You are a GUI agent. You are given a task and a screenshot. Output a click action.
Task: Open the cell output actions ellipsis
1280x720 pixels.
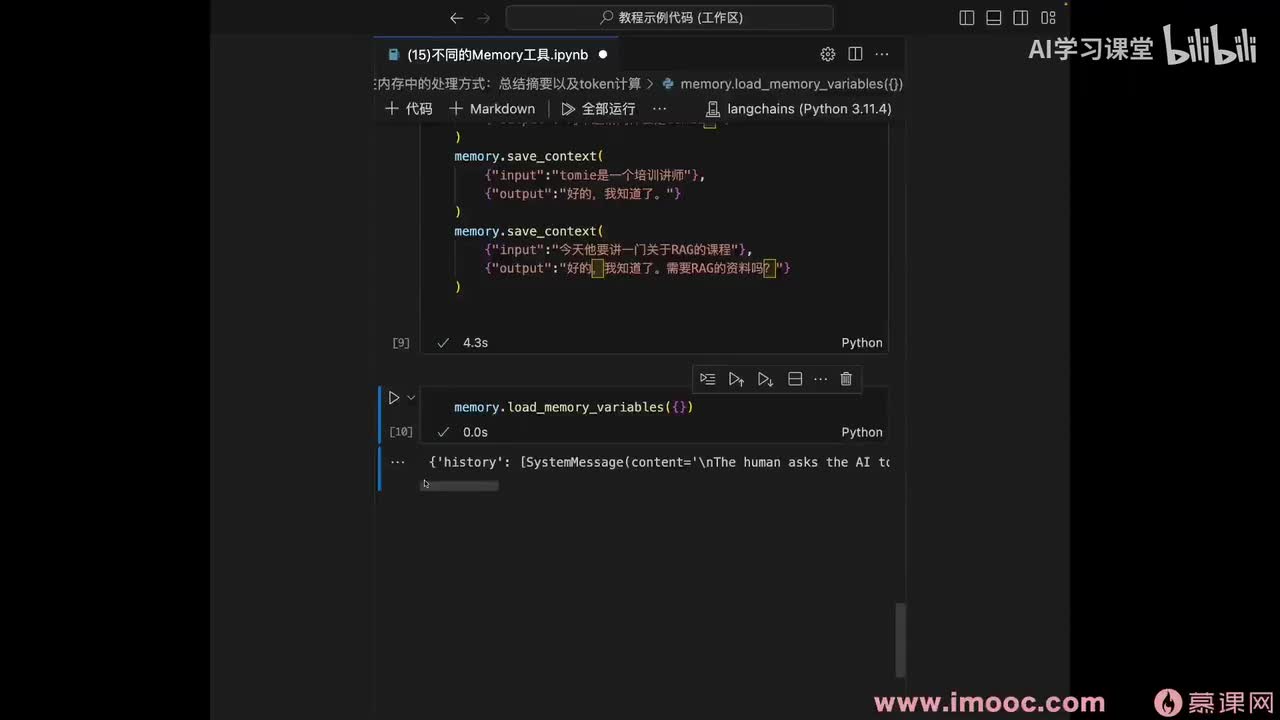click(398, 462)
